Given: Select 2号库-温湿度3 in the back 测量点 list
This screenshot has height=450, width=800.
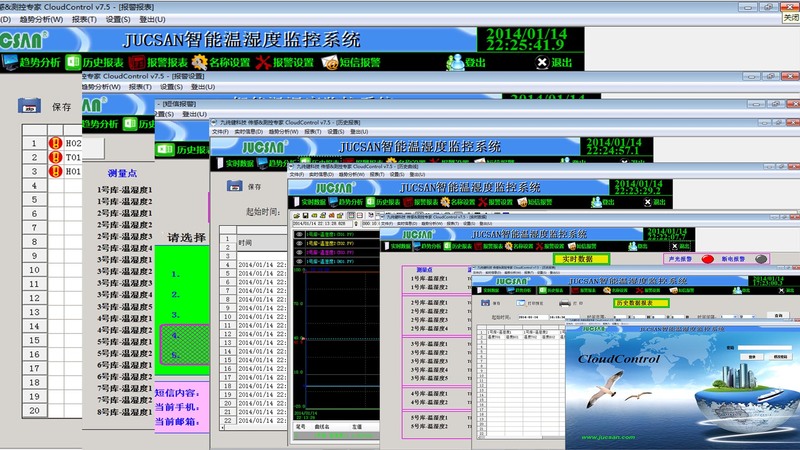Looking at the screenshot, I should pyautogui.click(x=124, y=237).
